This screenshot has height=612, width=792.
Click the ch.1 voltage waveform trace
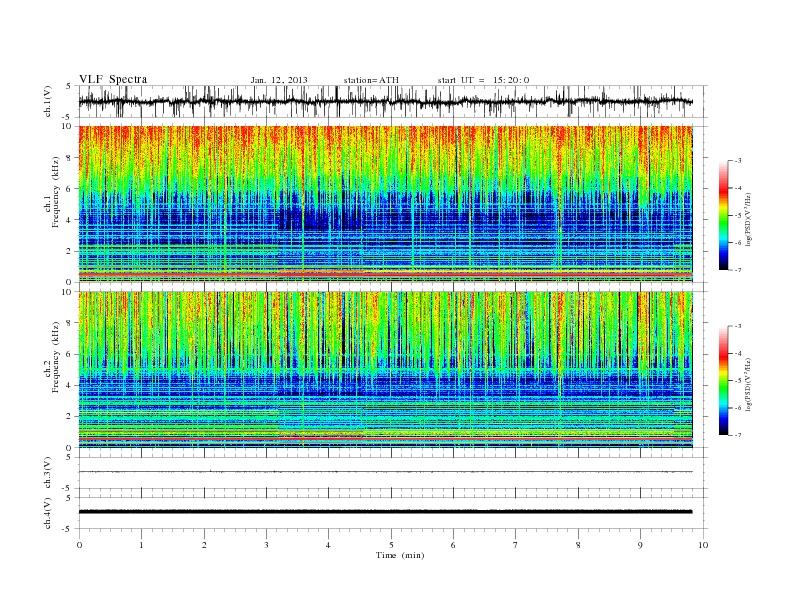tap(385, 101)
